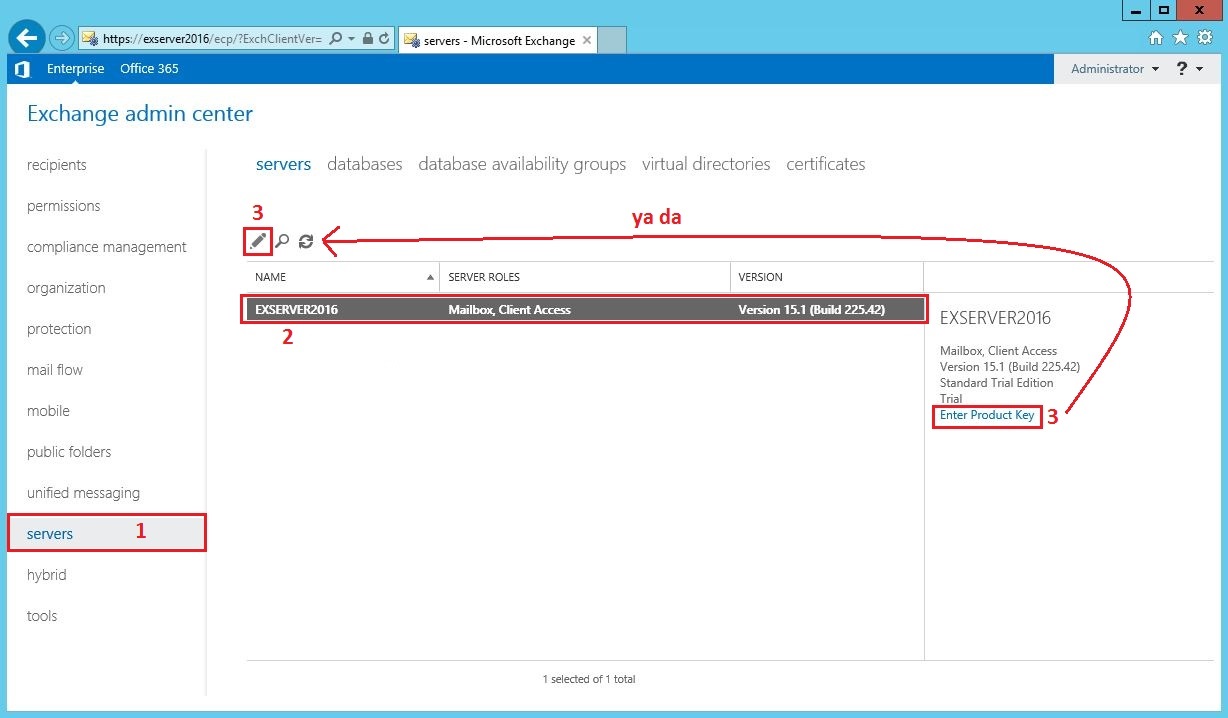Select the servers sub-tab heading

tap(283, 164)
